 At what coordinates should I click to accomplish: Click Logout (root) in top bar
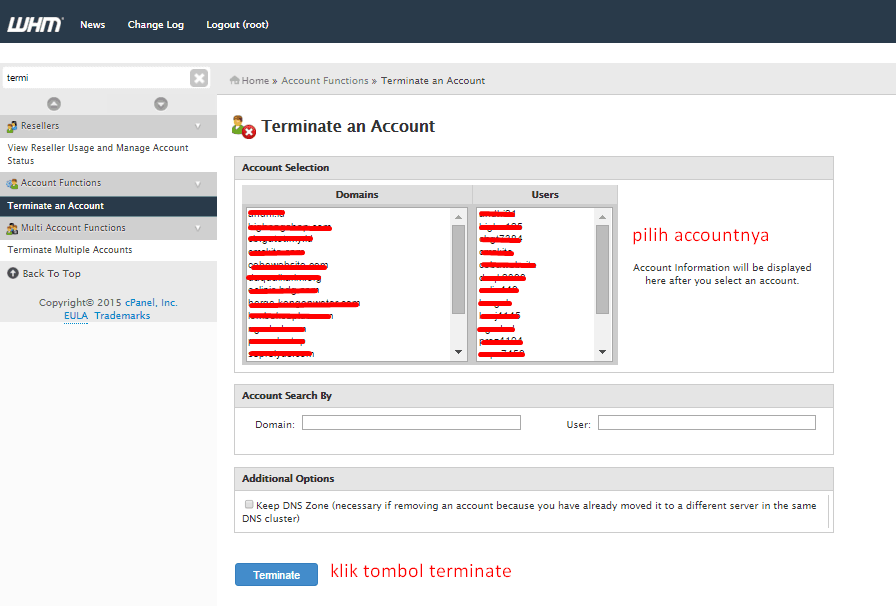tap(237, 25)
